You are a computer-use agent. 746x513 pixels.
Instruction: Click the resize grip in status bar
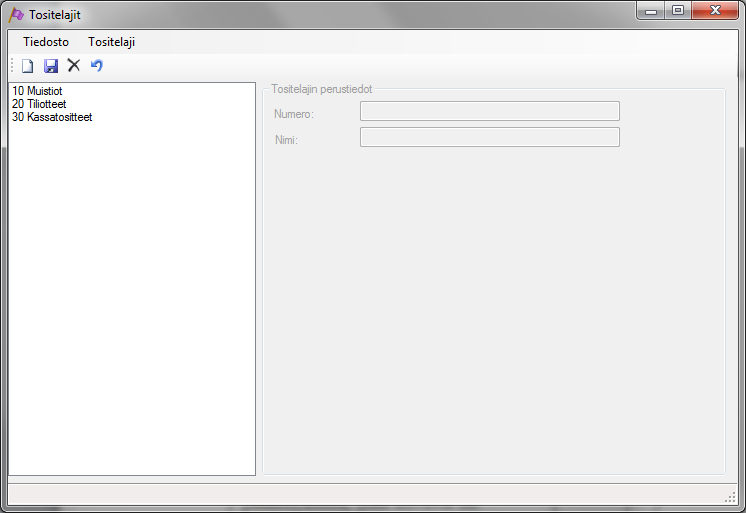point(730,497)
